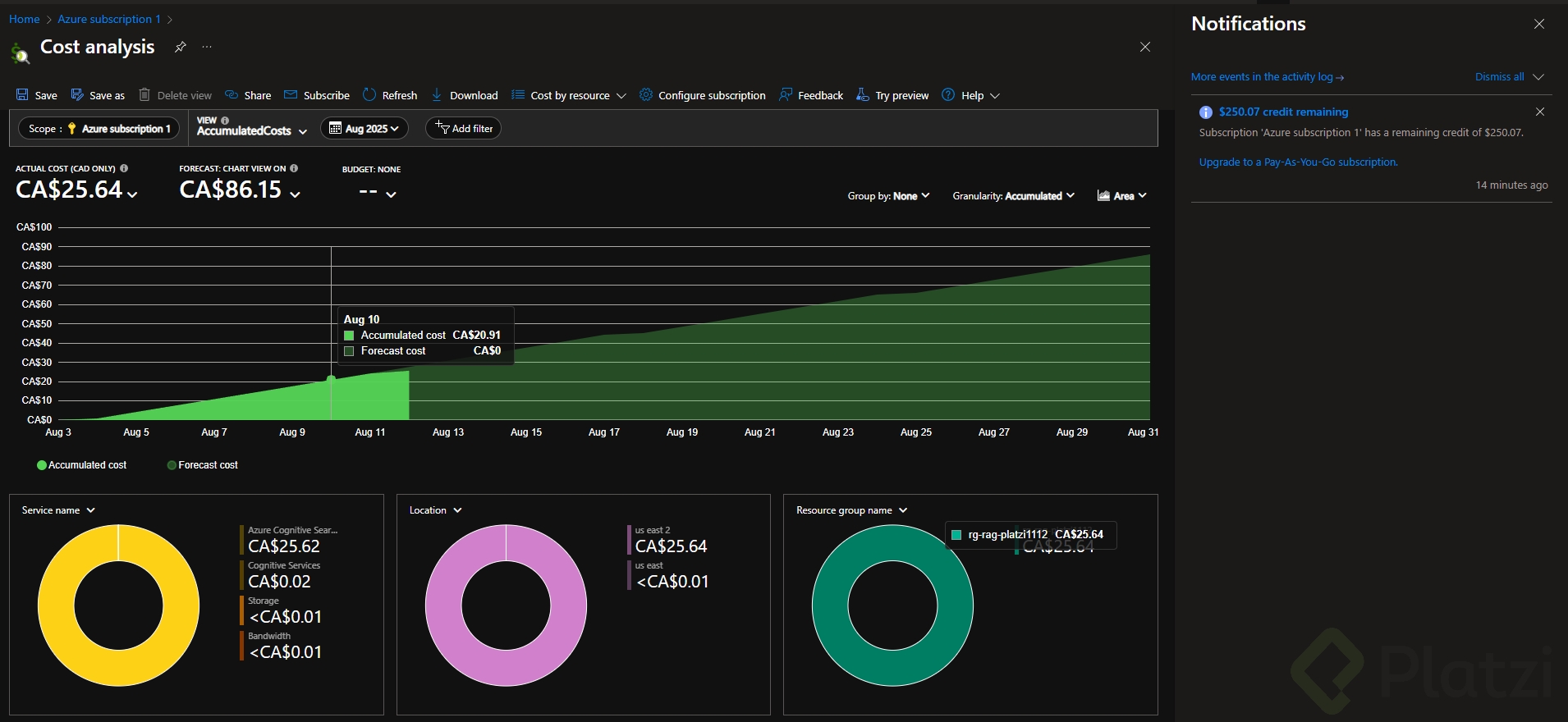Click the Subscribe envelope icon

pyautogui.click(x=291, y=95)
